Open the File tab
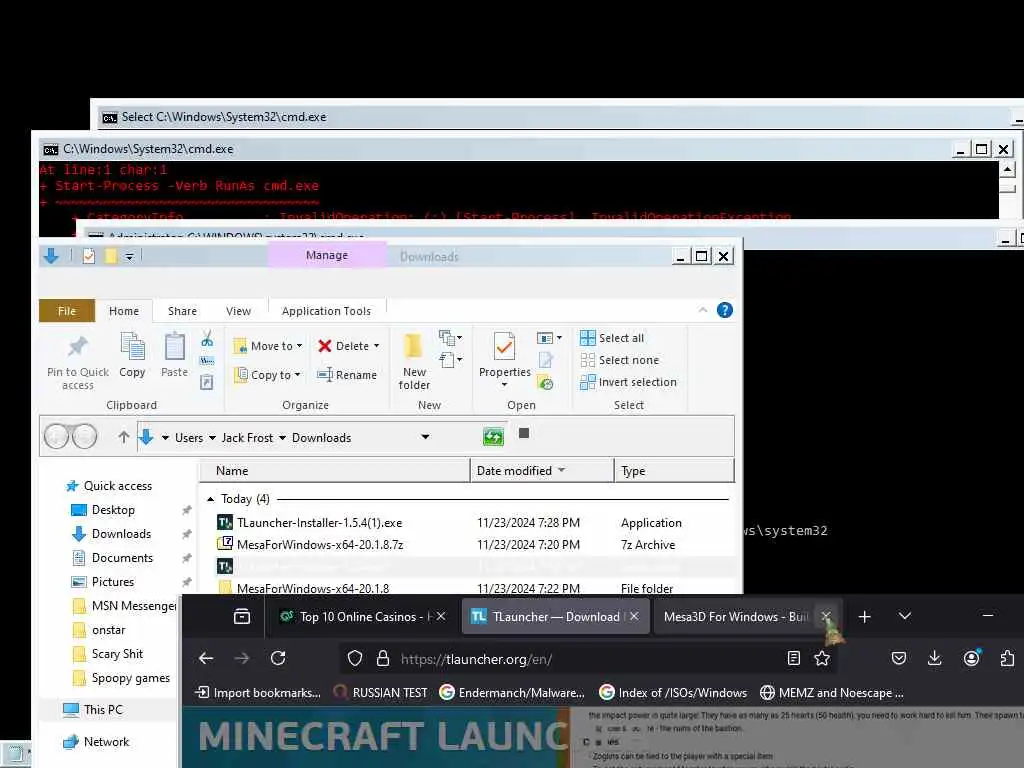1024x768 pixels. coord(67,311)
